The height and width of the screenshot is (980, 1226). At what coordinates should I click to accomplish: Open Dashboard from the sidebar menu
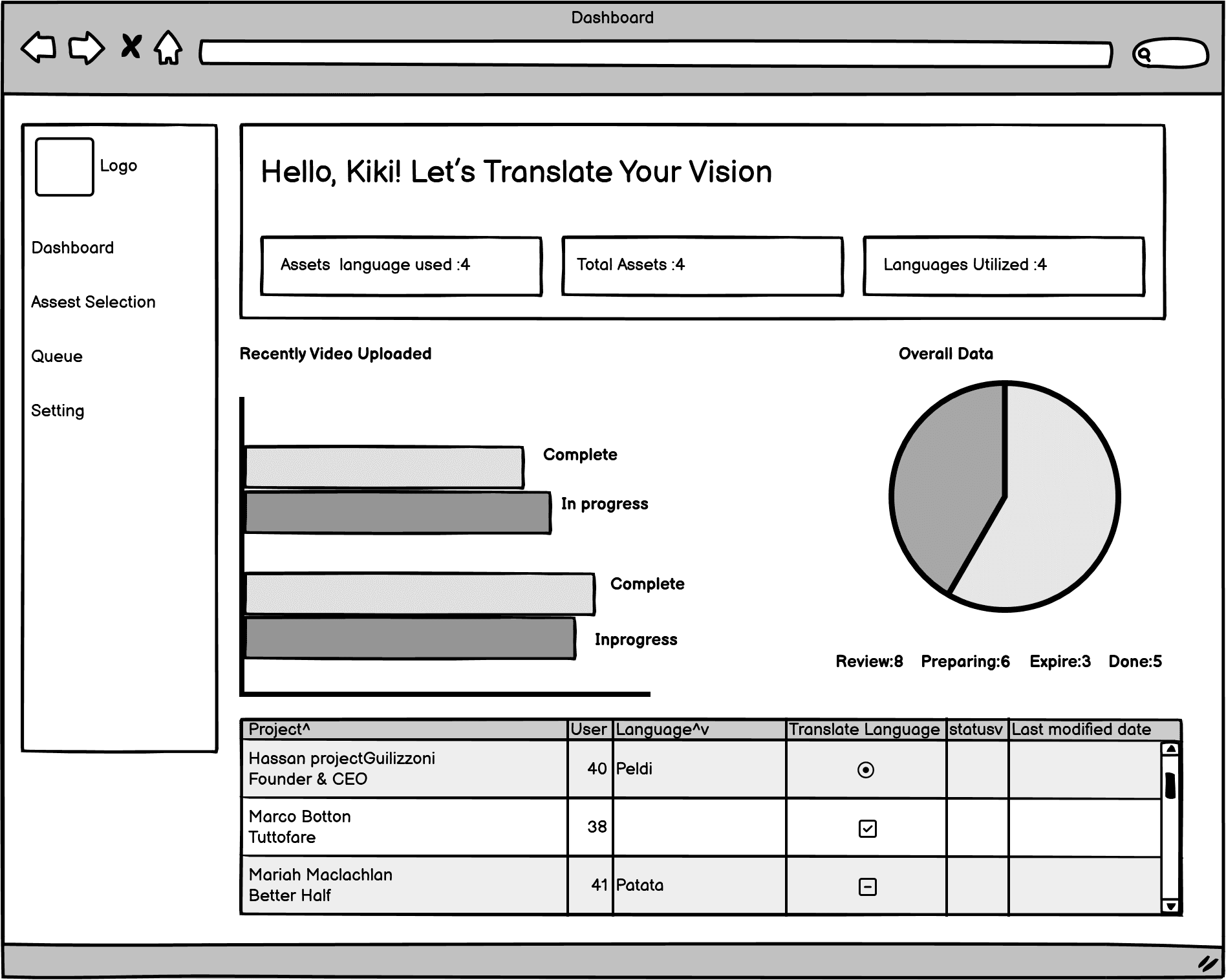coord(72,247)
